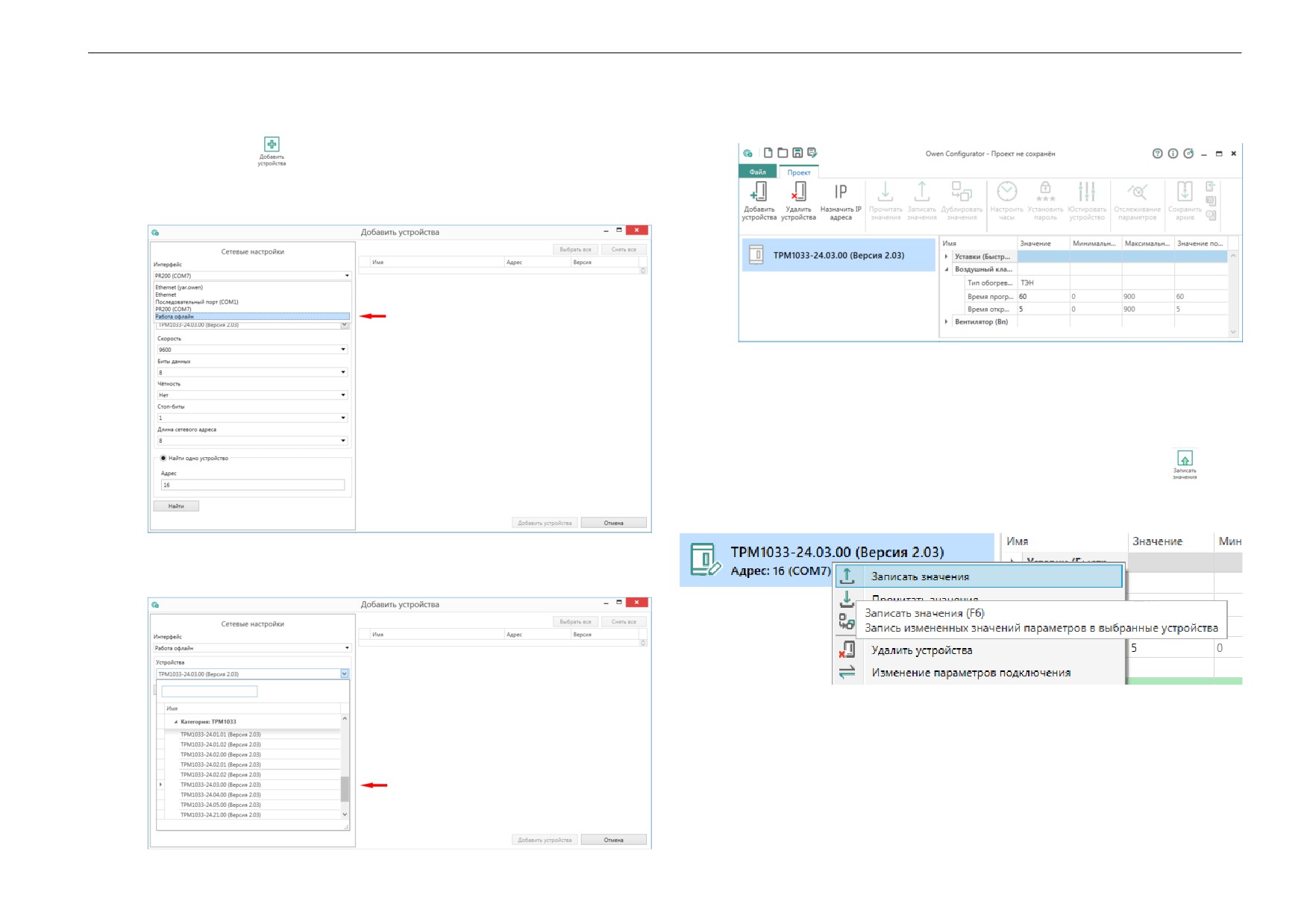This screenshot has width=1307, height=924.
Task: Click Снять все in the dialog listing ТРМ1033 devices
Action: (x=624, y=622)
